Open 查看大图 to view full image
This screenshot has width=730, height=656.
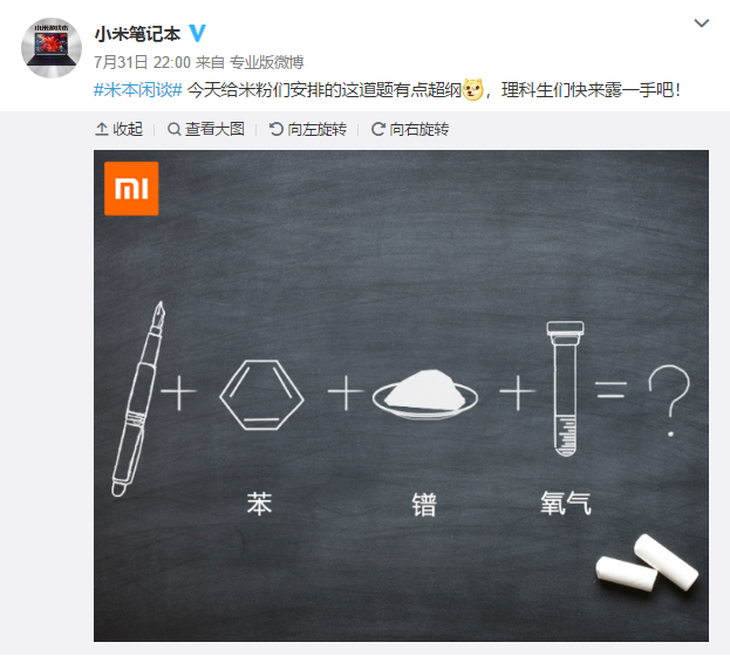pyautogui.click(x=206, y=129)
